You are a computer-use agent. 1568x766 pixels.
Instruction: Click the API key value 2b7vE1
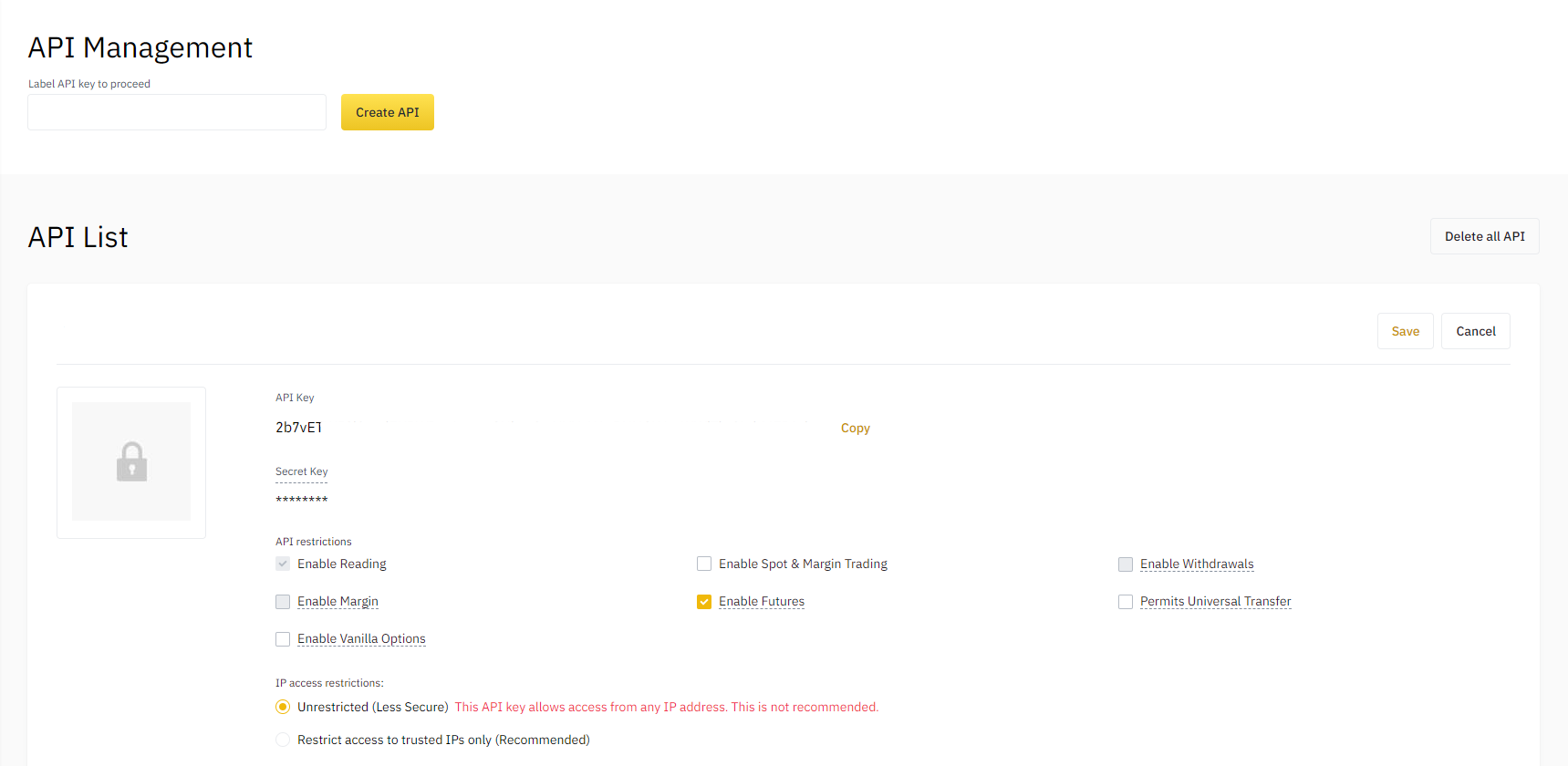(x=299, y=427)
